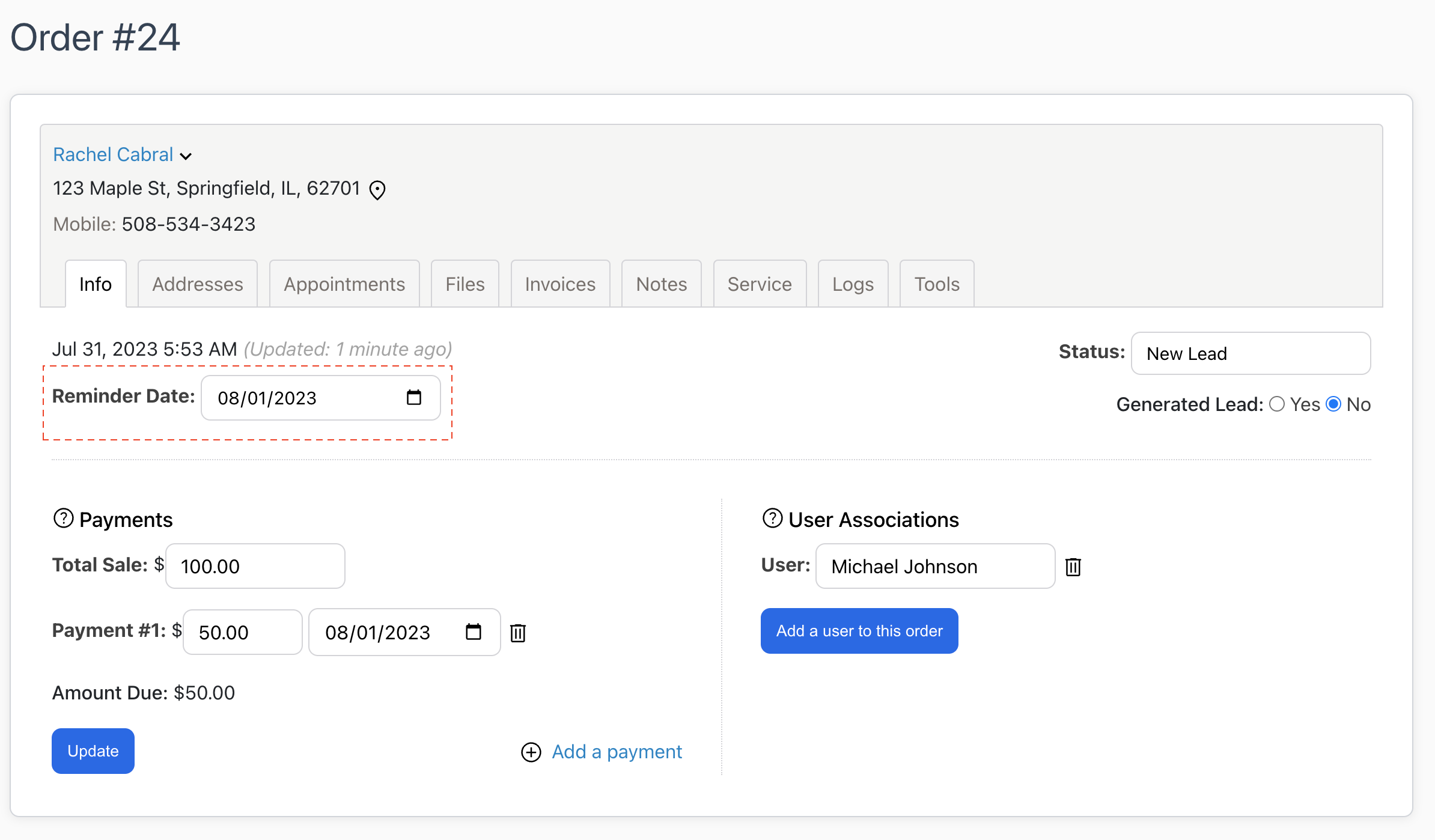The height and width of the screenshot is (840, 1435).
Task: Expand the Rachel Cabral contact chevron
Action: point(186,156)
